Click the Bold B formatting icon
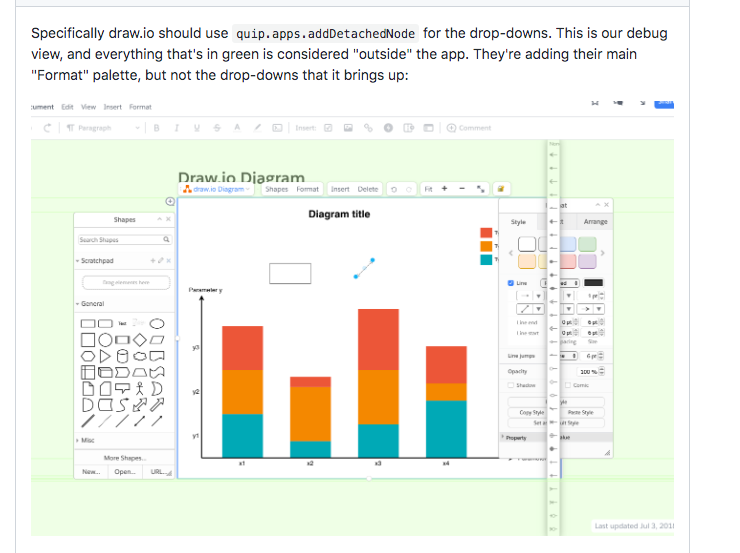Image resolution: width=740 pixels, height=553 pixels. coord(156,128)
